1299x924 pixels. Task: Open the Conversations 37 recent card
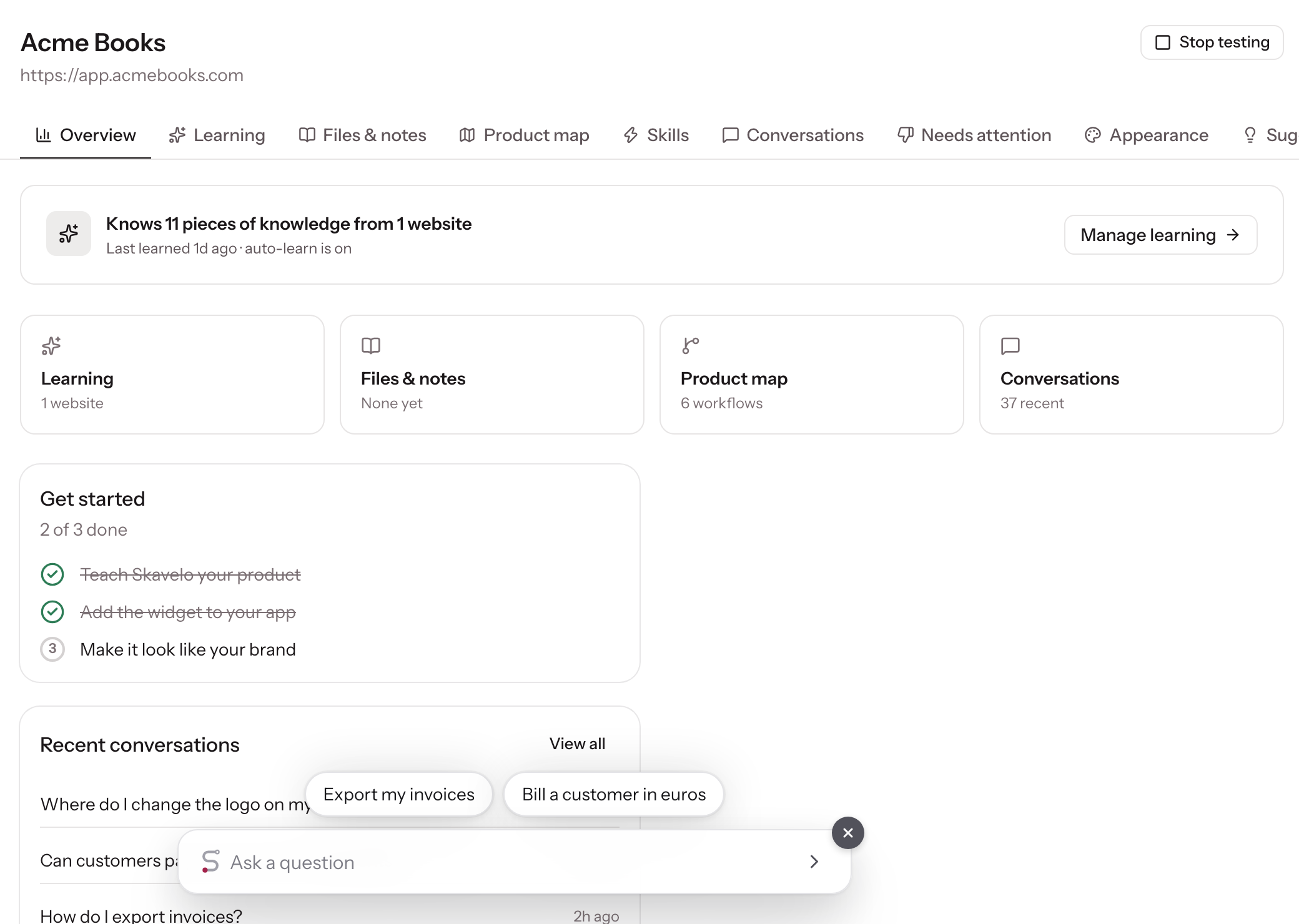1132,375
